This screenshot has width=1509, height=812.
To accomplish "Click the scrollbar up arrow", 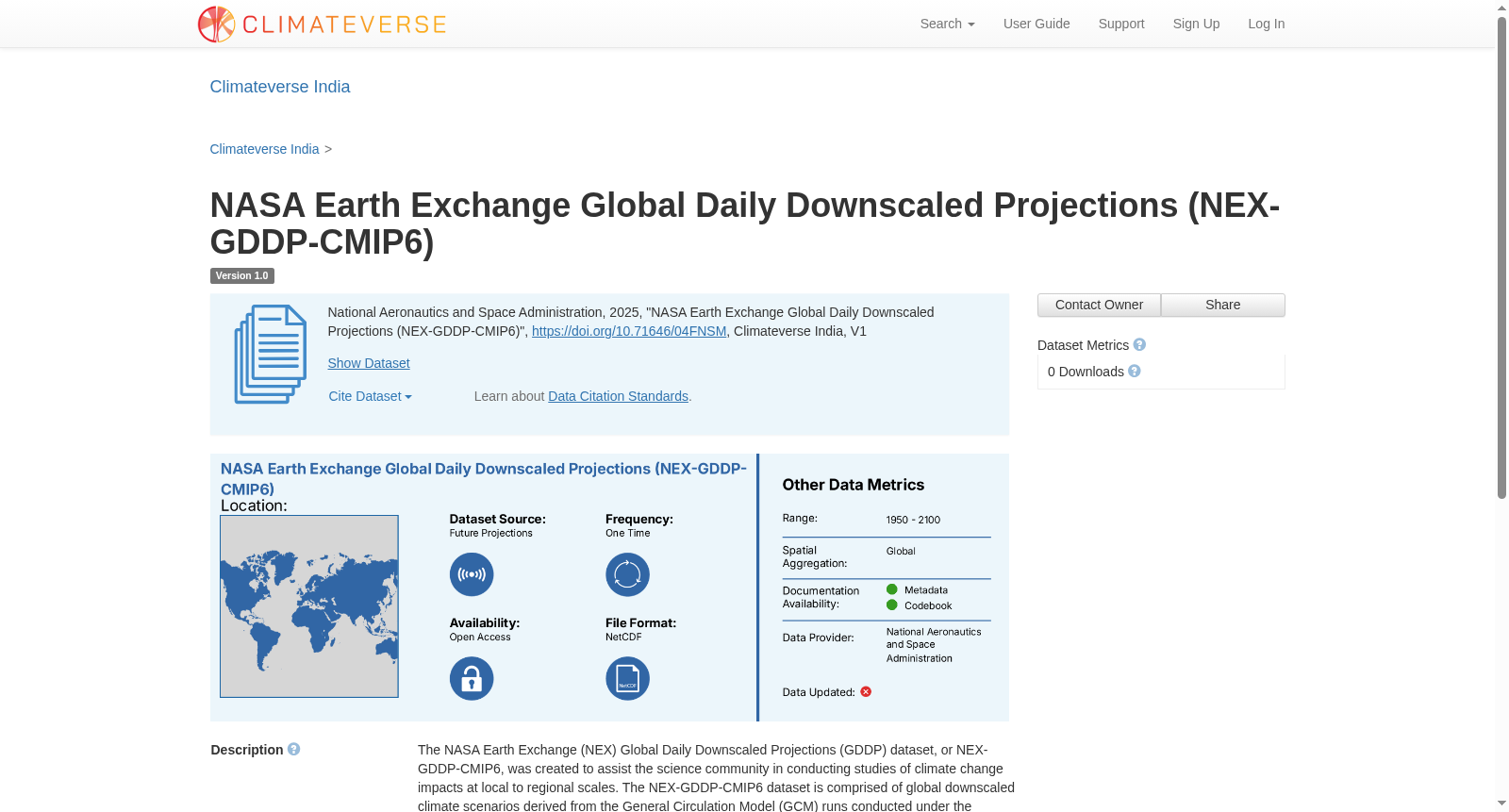I will click(1501, 8).
